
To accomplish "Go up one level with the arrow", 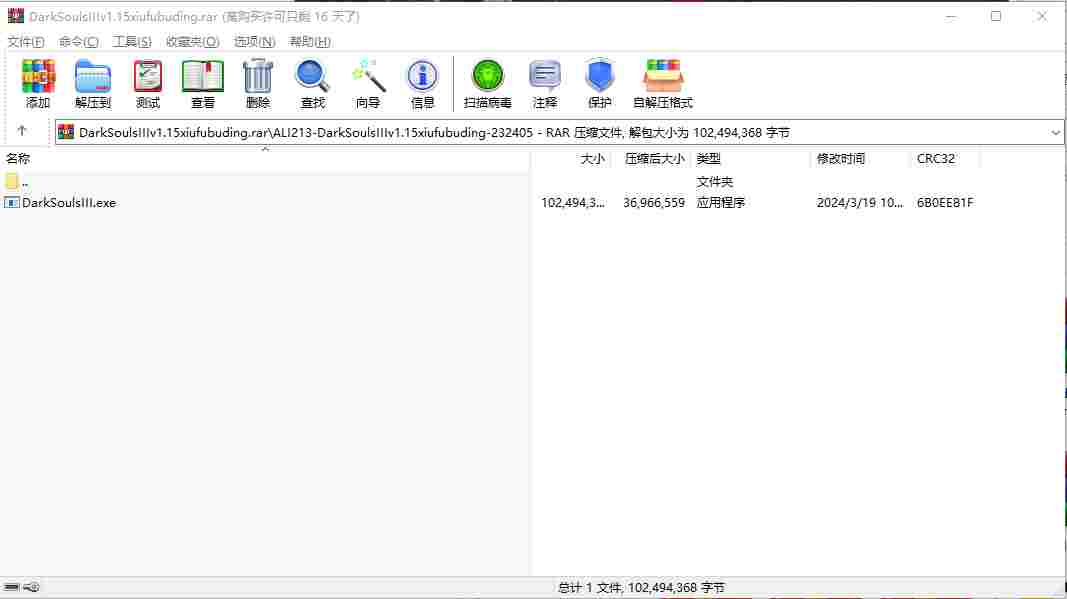I will click(x=22, y=131).
